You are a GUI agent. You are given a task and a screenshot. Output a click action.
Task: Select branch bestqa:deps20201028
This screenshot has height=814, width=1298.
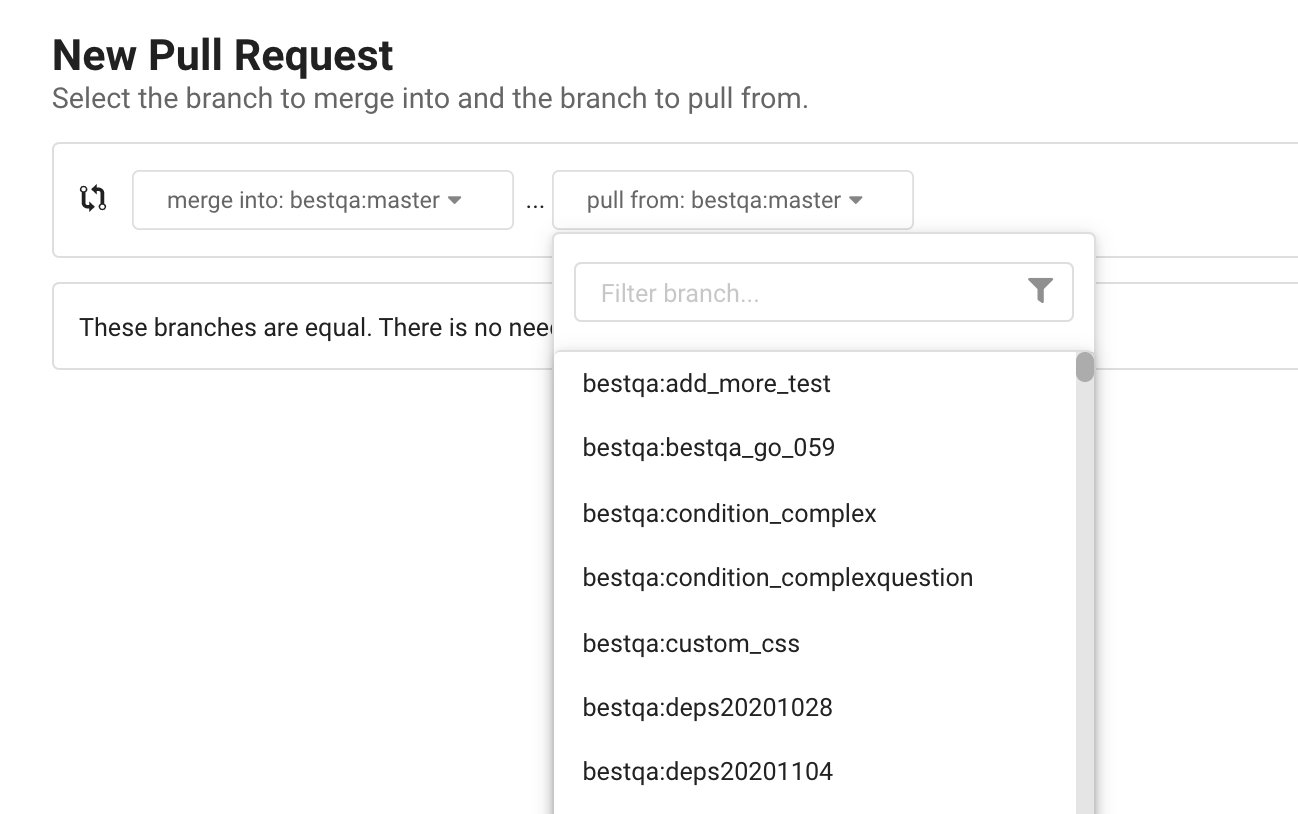707,708
